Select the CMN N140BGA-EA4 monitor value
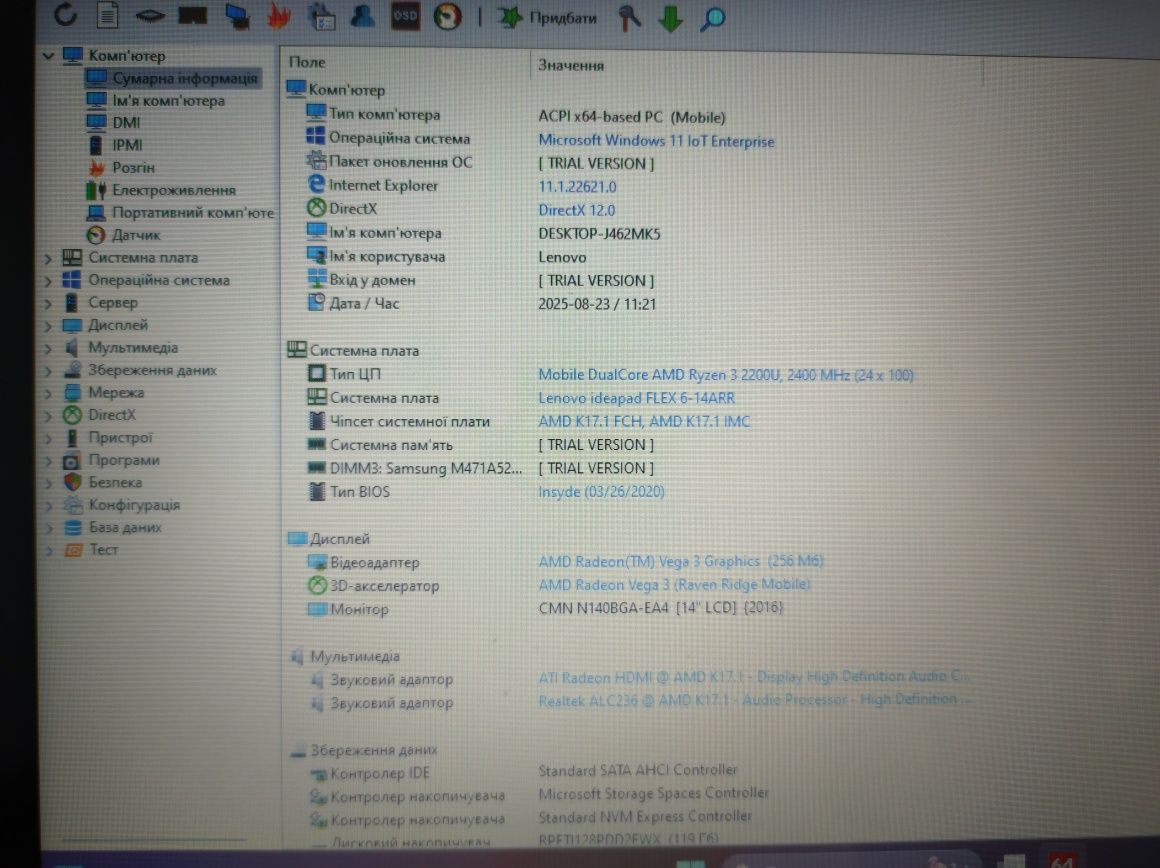 tap(661, 608)
